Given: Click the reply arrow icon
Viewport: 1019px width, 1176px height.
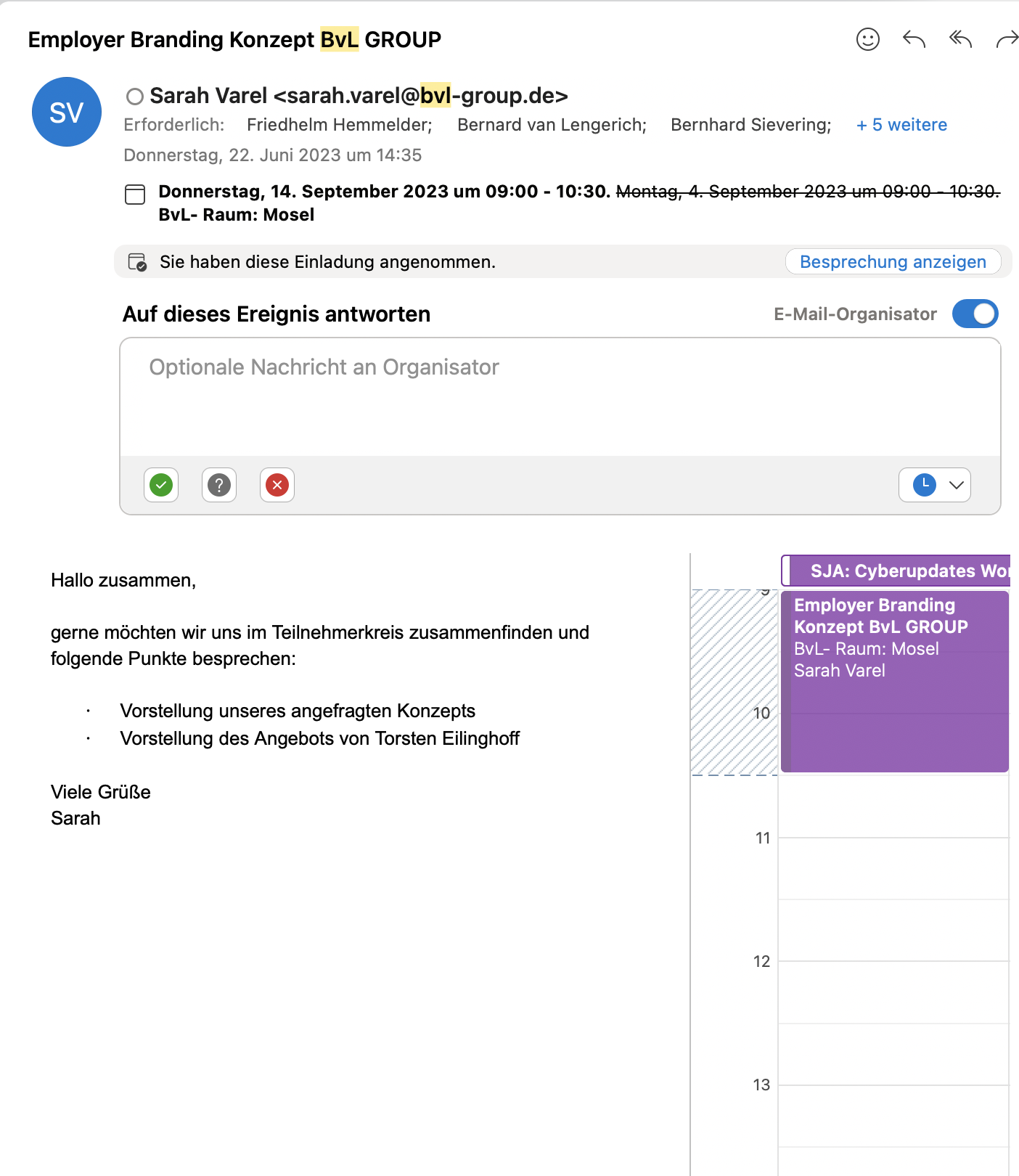Looking at the screenshot, I should (914, 39).
